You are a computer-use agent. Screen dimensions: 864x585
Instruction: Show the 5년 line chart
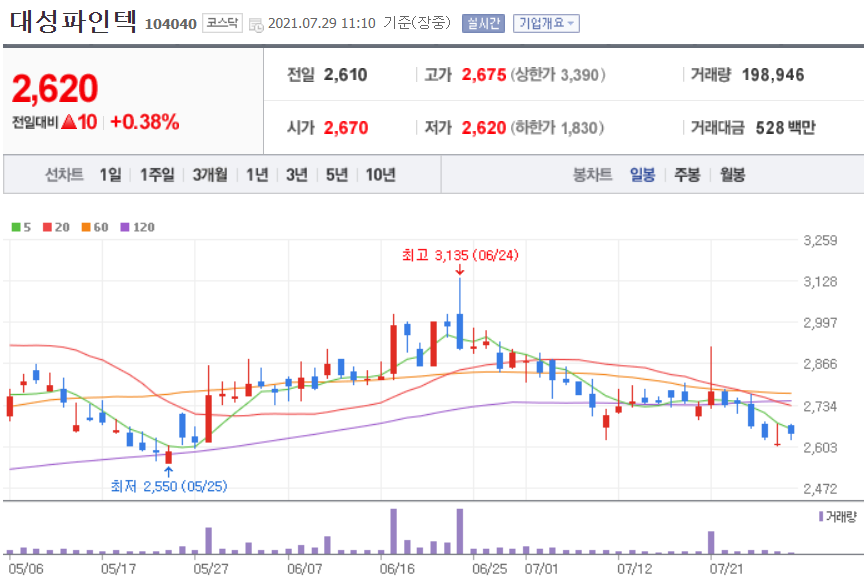337,175
